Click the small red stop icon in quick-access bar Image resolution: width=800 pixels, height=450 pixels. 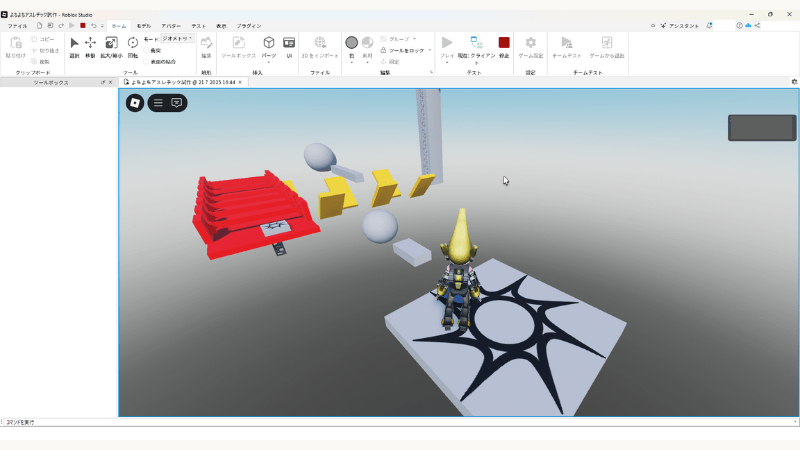[x=83, y=26]
